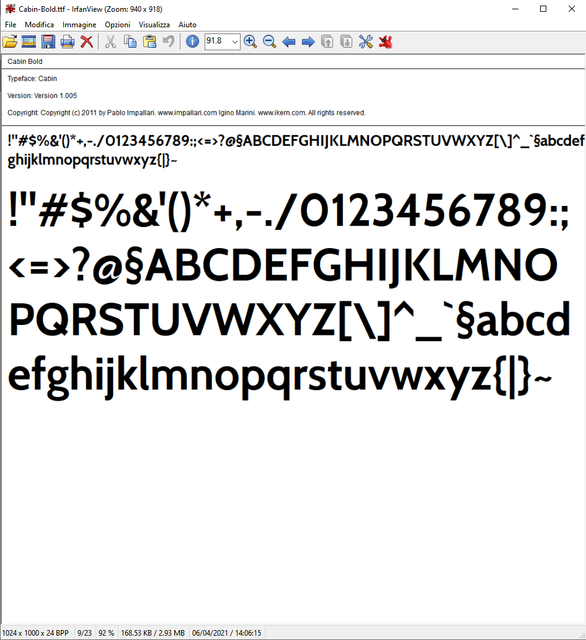Open the Visualizza menu

coord(154,24)
